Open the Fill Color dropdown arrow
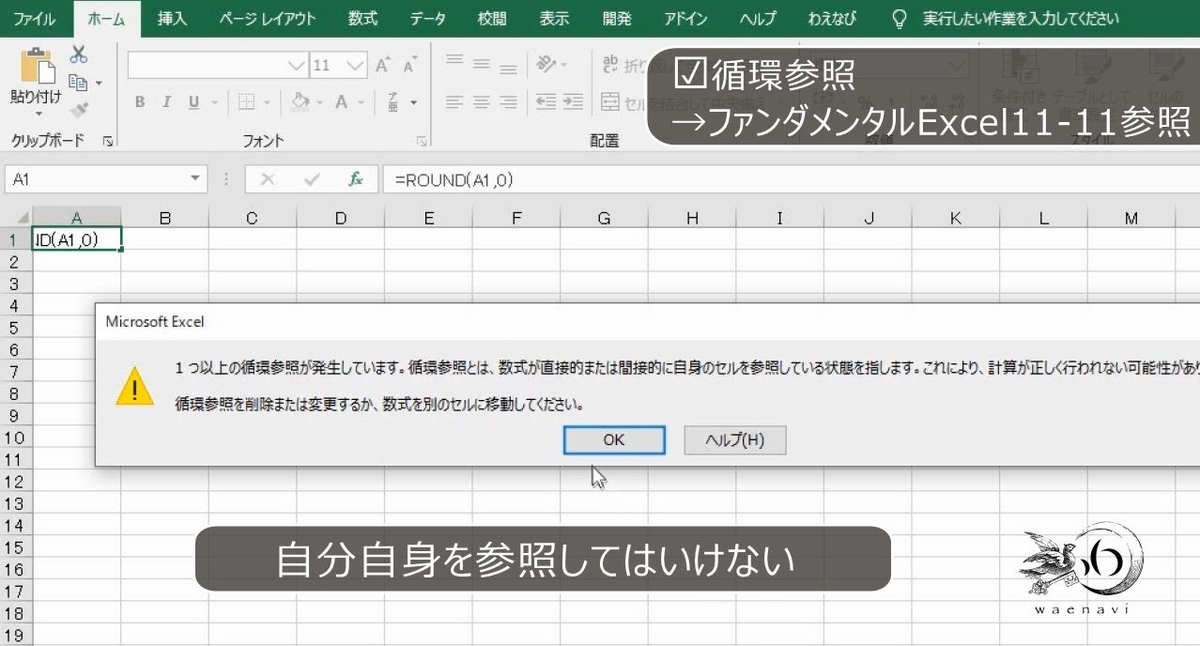Viewport: 1200px width, 646px height. (319, 102)
